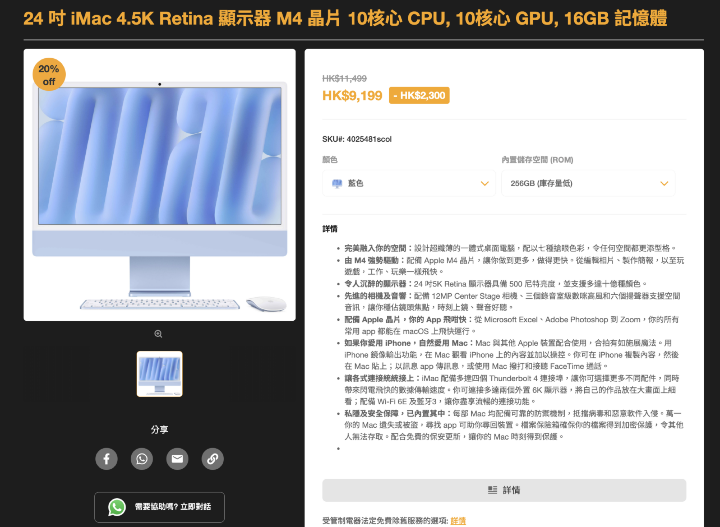Click the 如果你愛用 iPhone bullet point
This screenshot has width=720, height=527.
(512, 354)
